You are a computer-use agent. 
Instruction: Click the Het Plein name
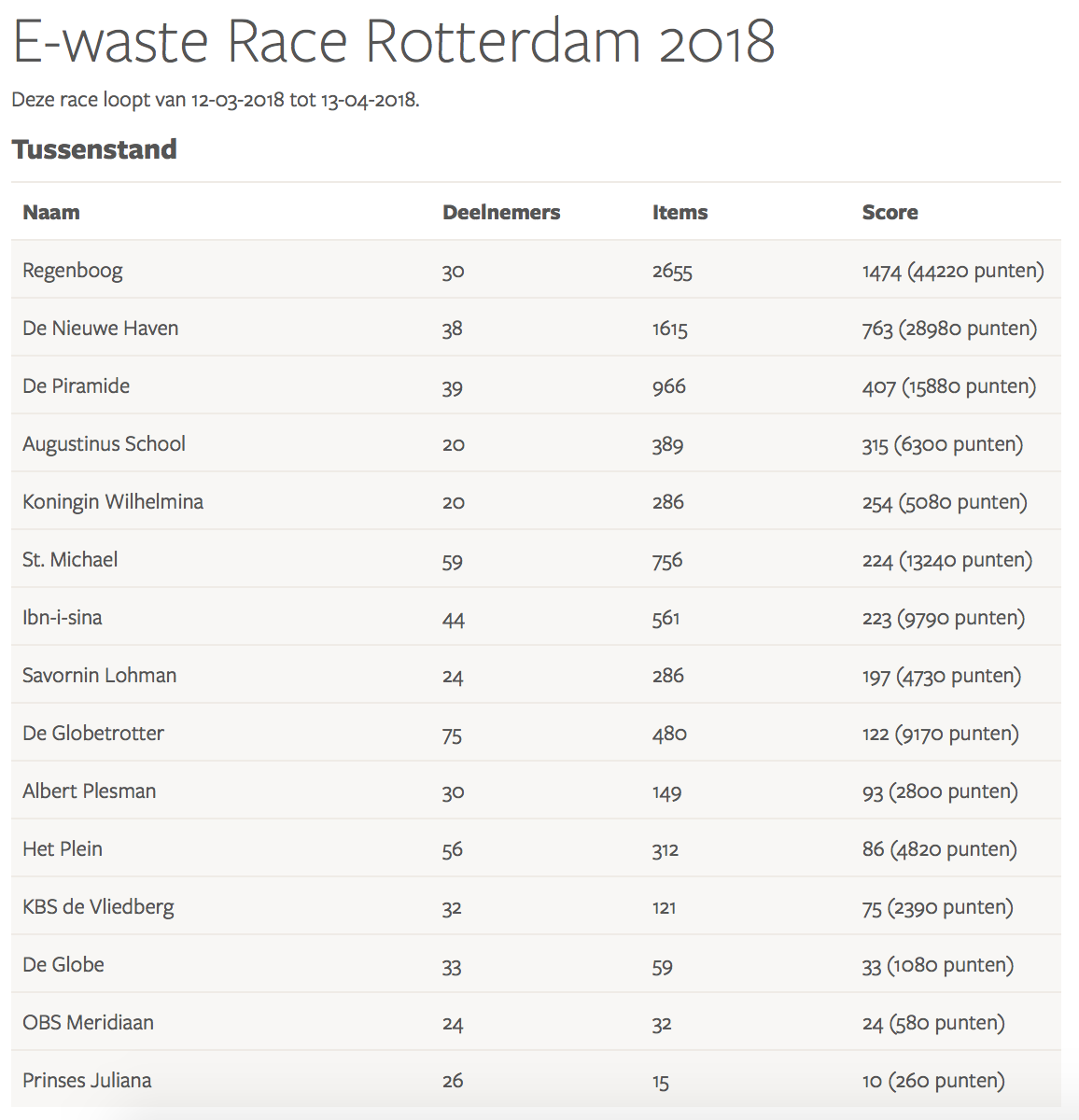(63, 849)
